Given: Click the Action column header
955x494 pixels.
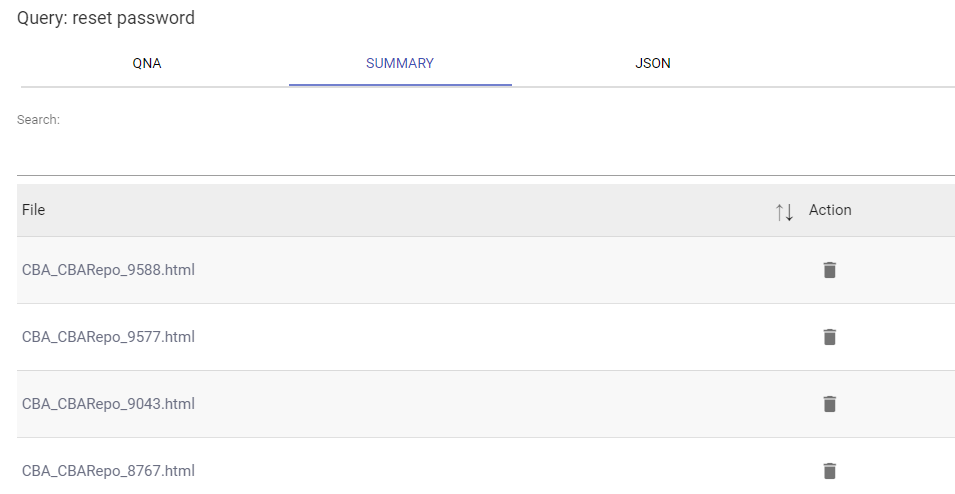Looking at the screenshot, I should (x=830, y=210).
